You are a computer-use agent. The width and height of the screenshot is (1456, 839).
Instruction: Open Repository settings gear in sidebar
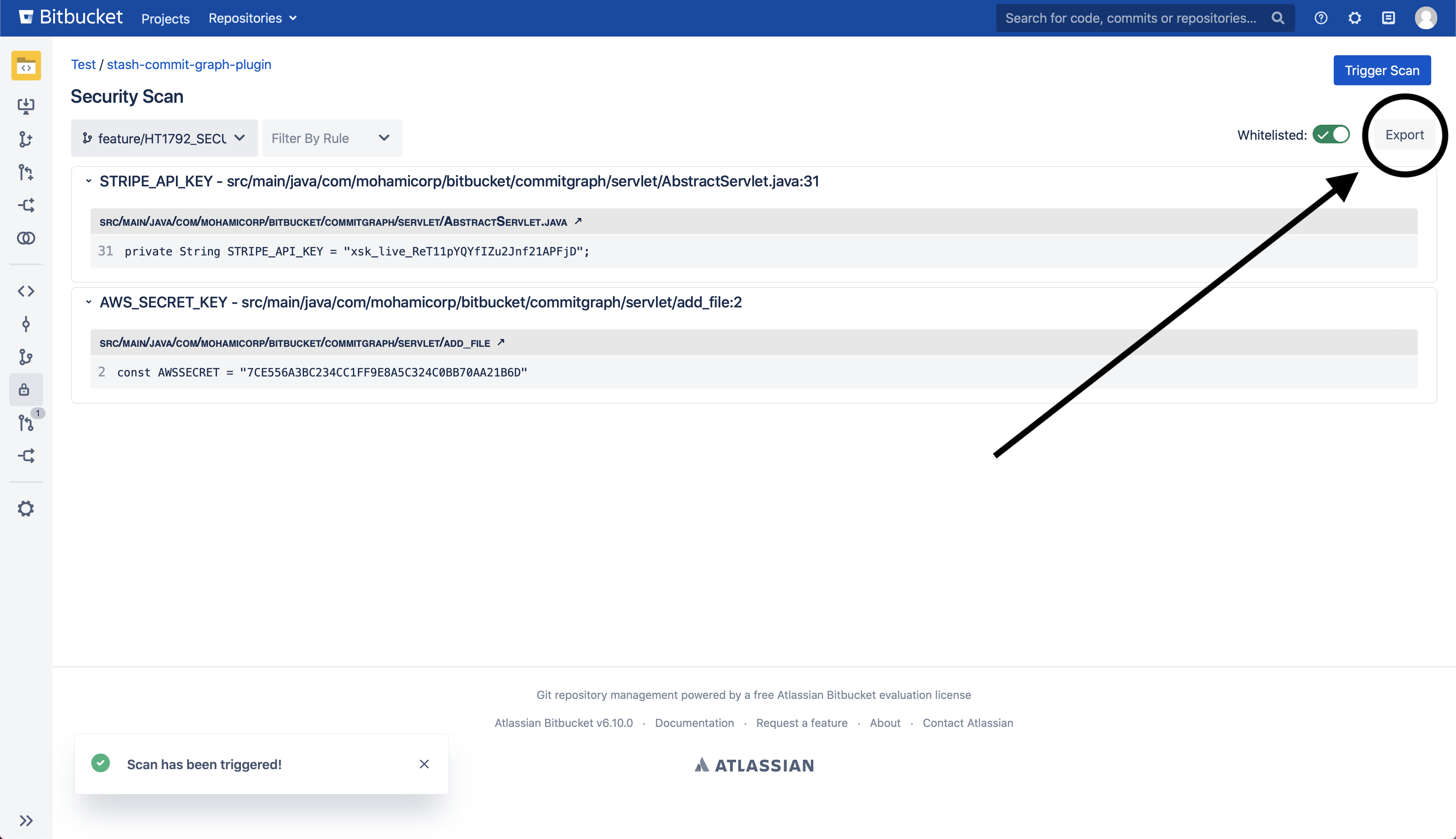click(x=26, y=508)
